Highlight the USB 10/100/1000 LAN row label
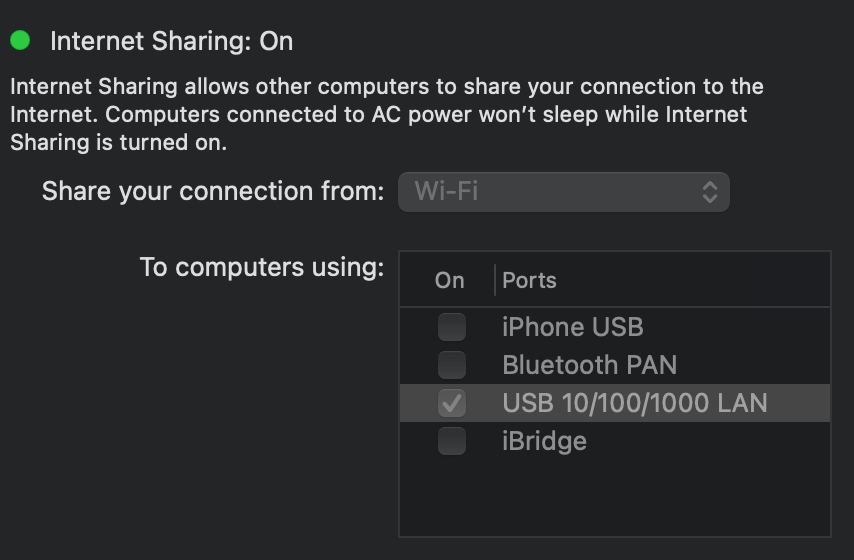Image resolution: width=854 pixels, height=560 pixels. pos(634,403)
